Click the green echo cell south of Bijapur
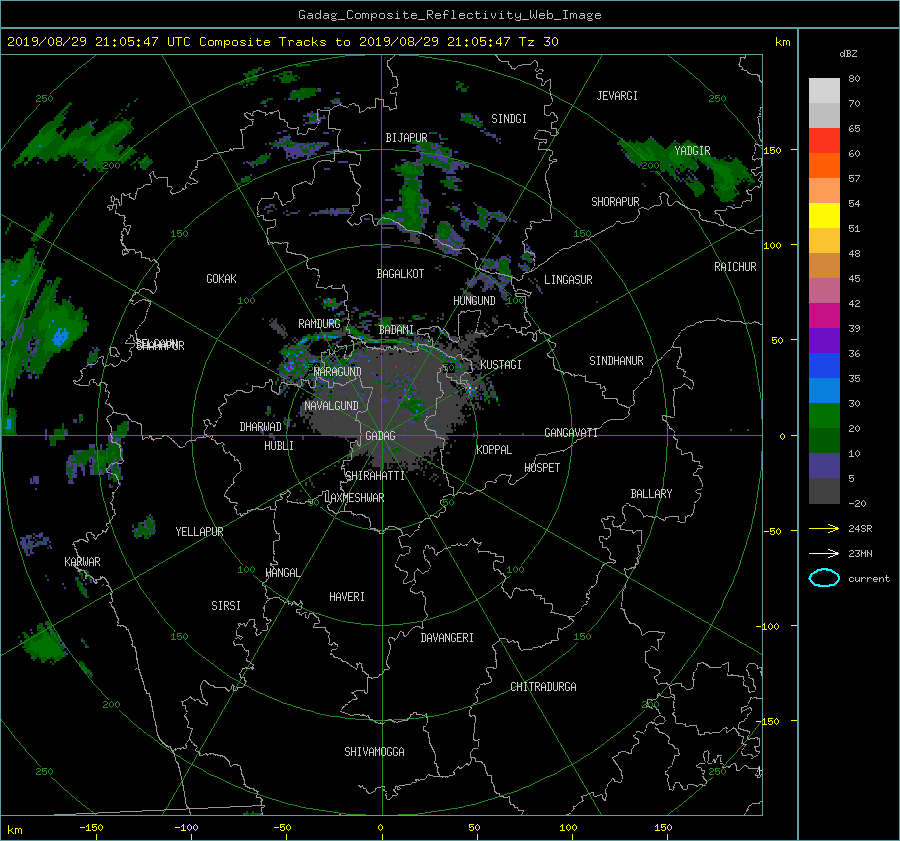The height and width of the screenshot is (841, 900). tap(412, 198)
